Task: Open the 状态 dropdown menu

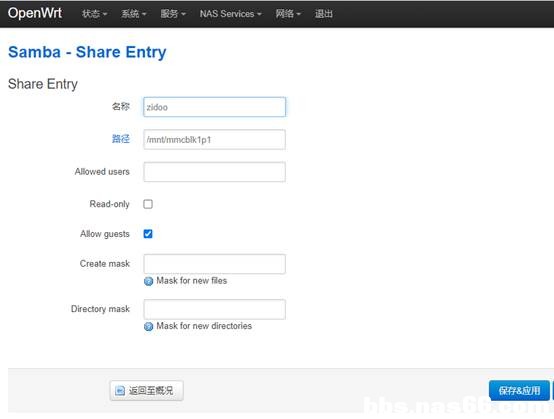Action: 94,14
